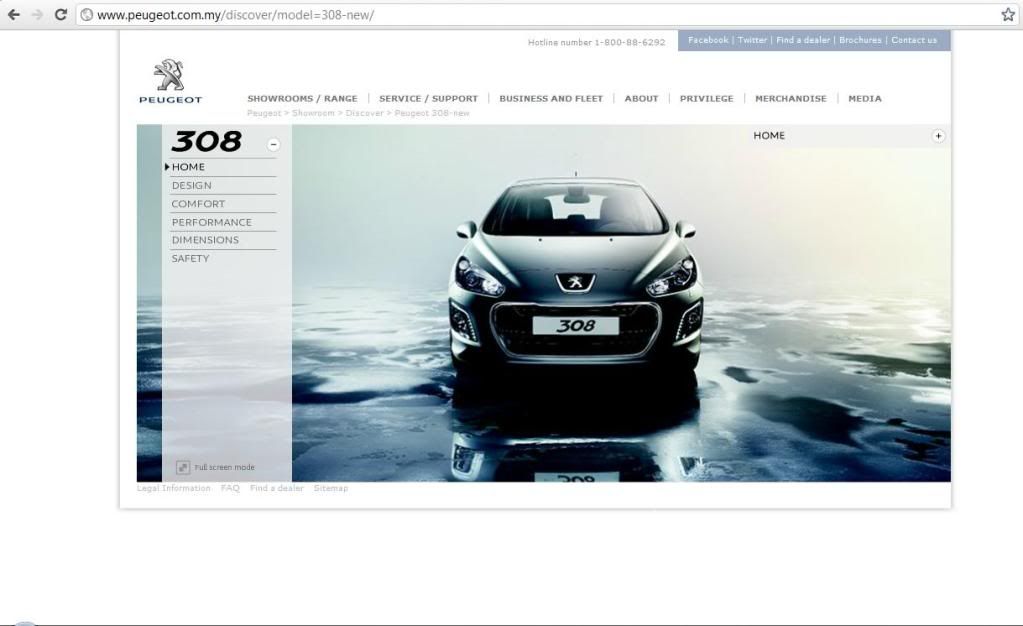1023x626 pixels.
Task: Select Design in the 308 sidebar
Action: pos(192,186)
